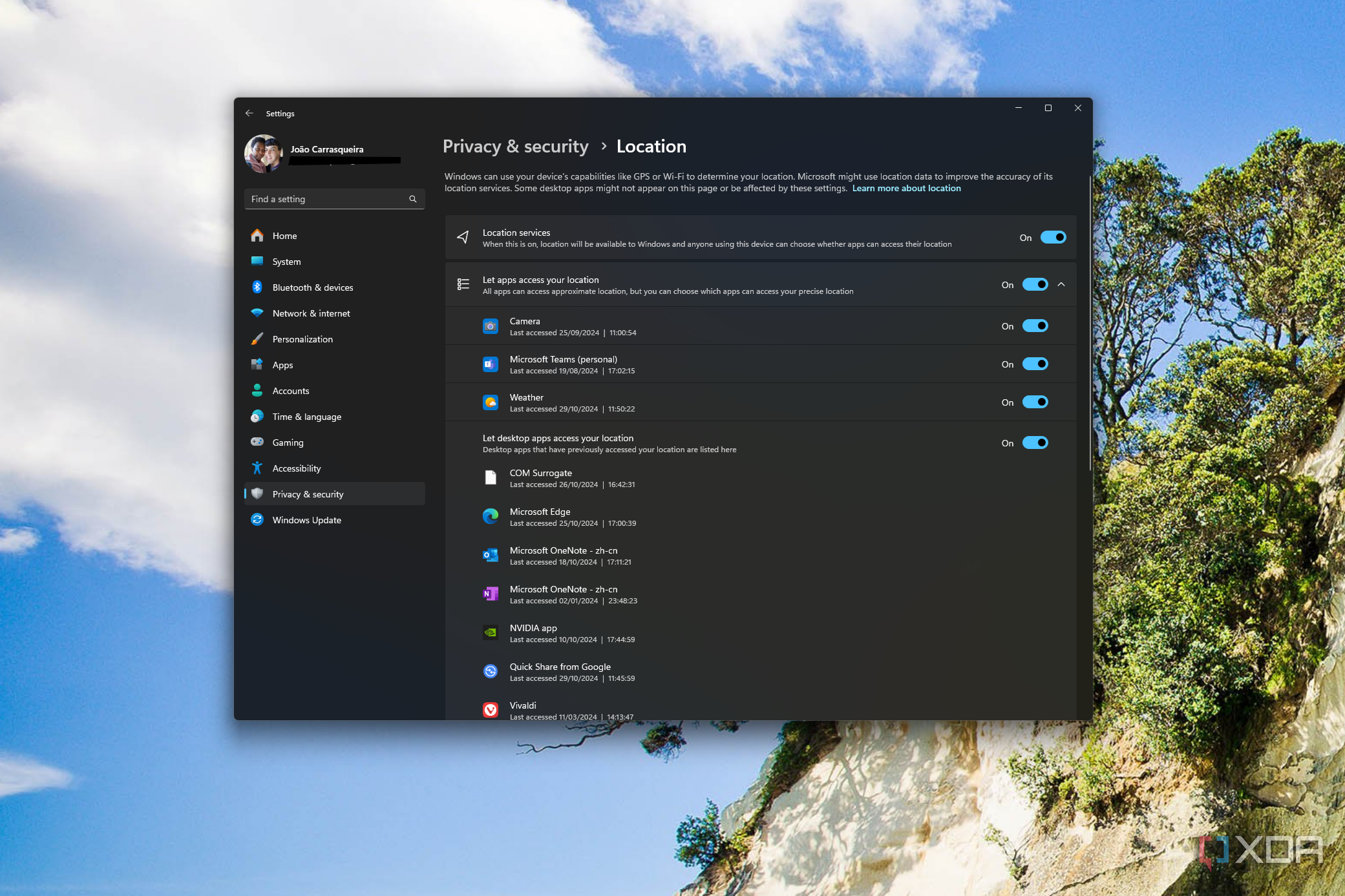
Task: Click the purple OneNote icon
Action: (x=491, y=594)
